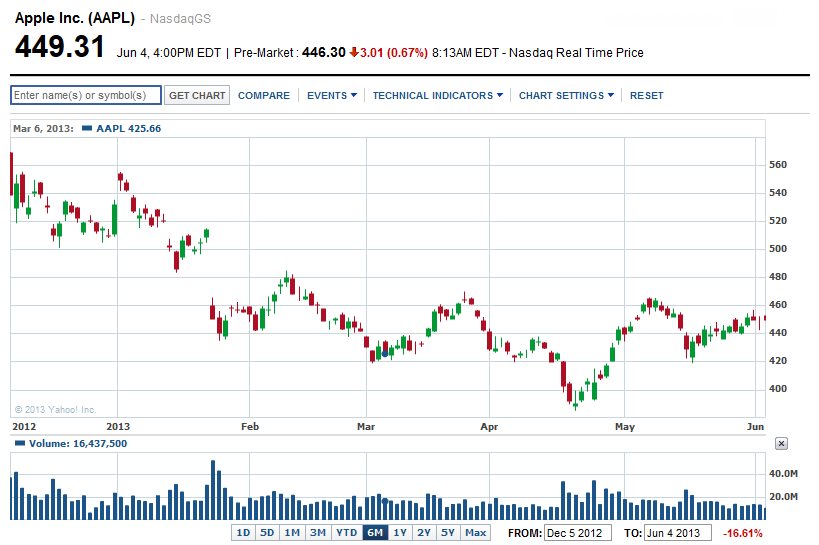The width and height of the screenshot is (819, 545).
Task: Click the Volume: 16,437,500 label
Action: click(78, 443)
